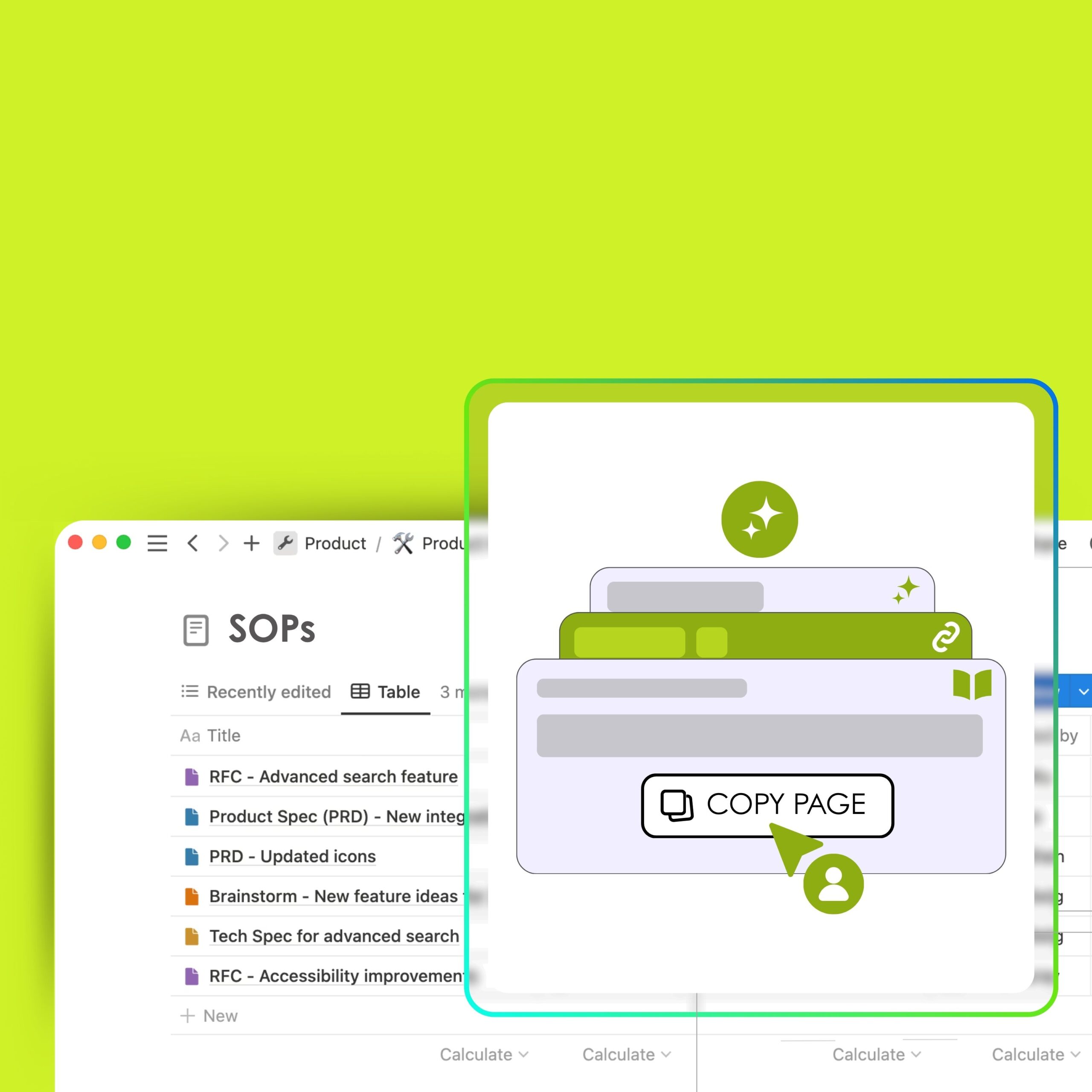Open PRD - Updated icons page
Screen dimensions: 1092x1092
292,856
